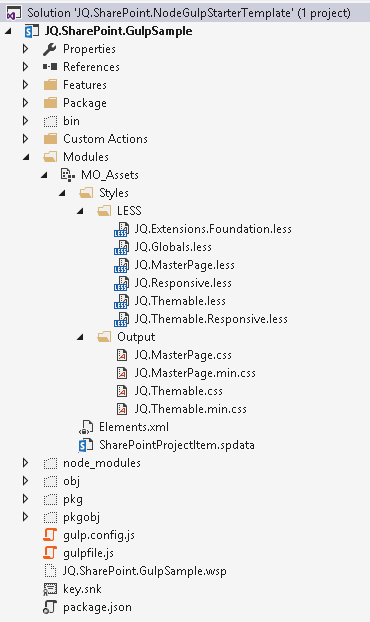Image resolution: width=370 pixels, height=622 pixels.
Task: Expand the Features folder
Action: click(x=26, y=85)
